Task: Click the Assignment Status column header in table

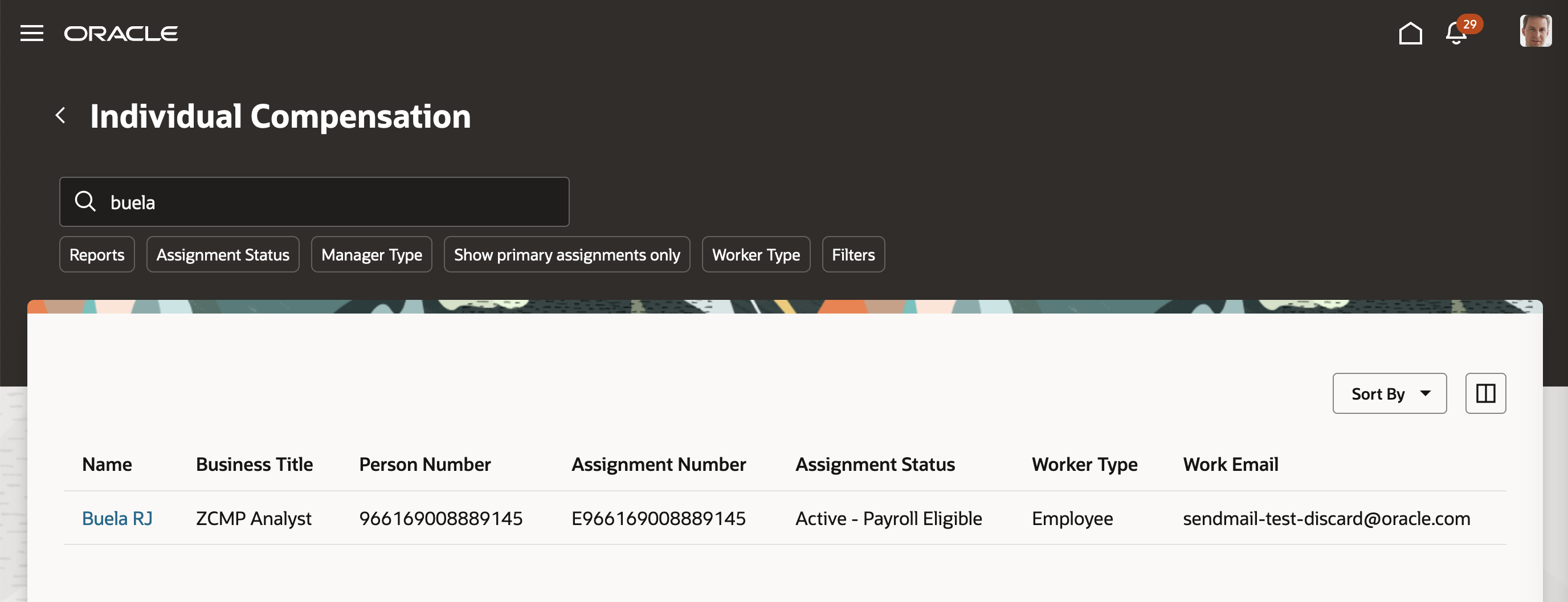Action: [875, 464]
